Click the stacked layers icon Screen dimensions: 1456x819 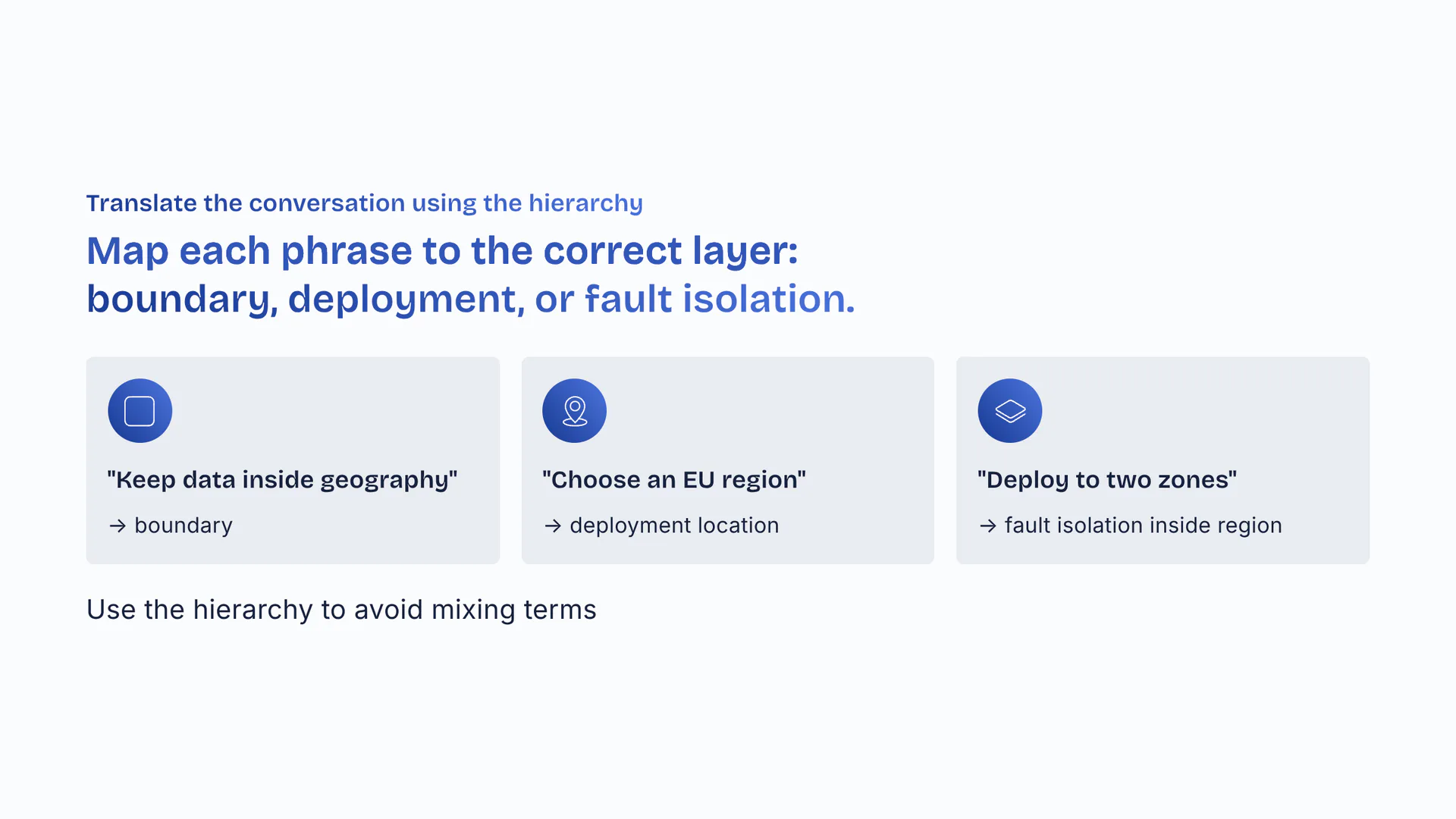click(x=1010, y=411)
